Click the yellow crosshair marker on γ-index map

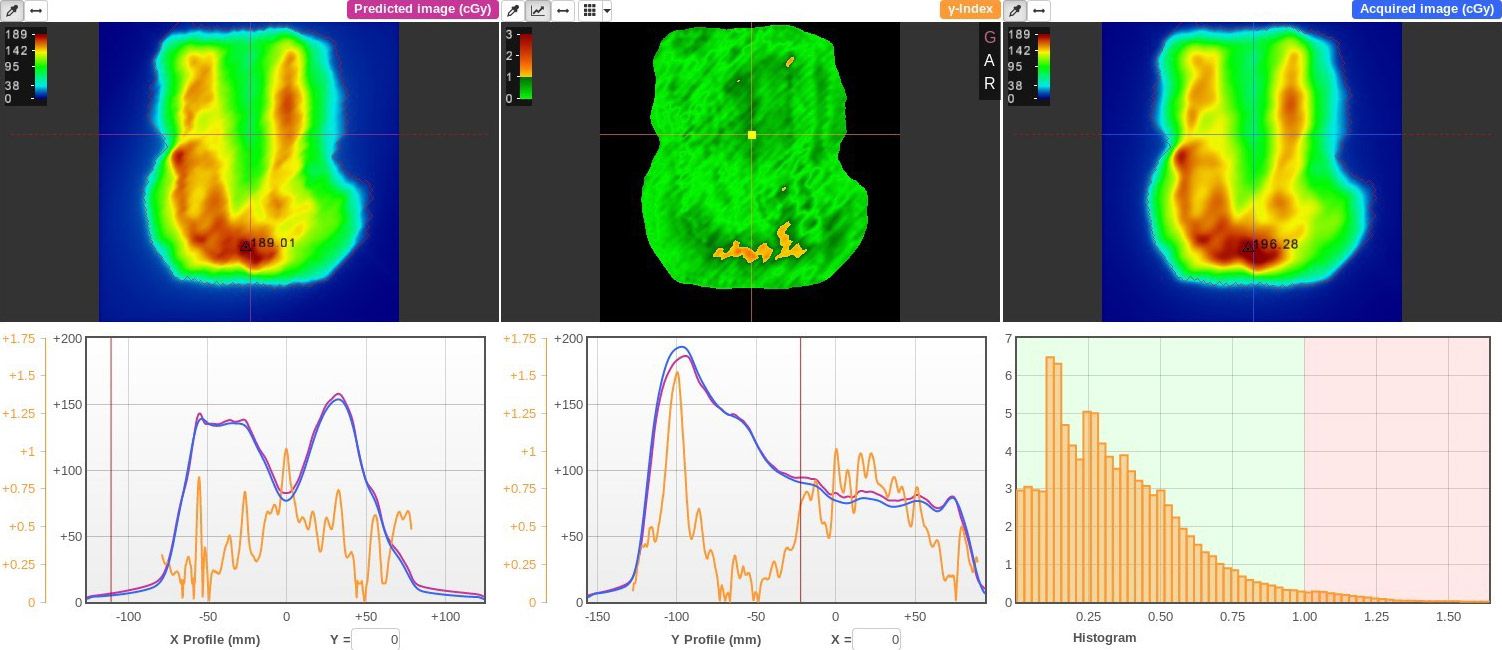pyautogui.click(x=752, y=134)
